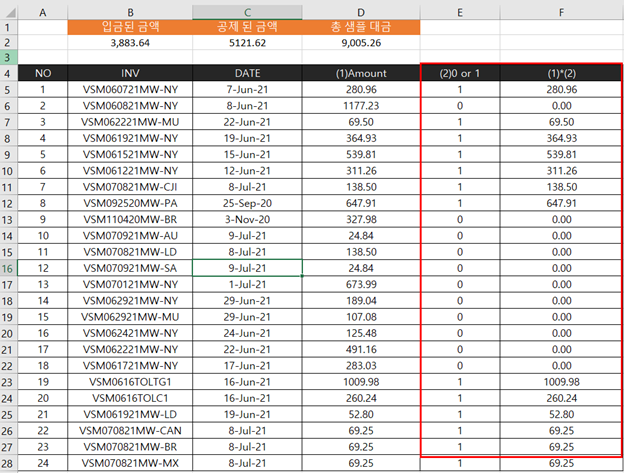Select row 16 header

(x=9, y=268)
